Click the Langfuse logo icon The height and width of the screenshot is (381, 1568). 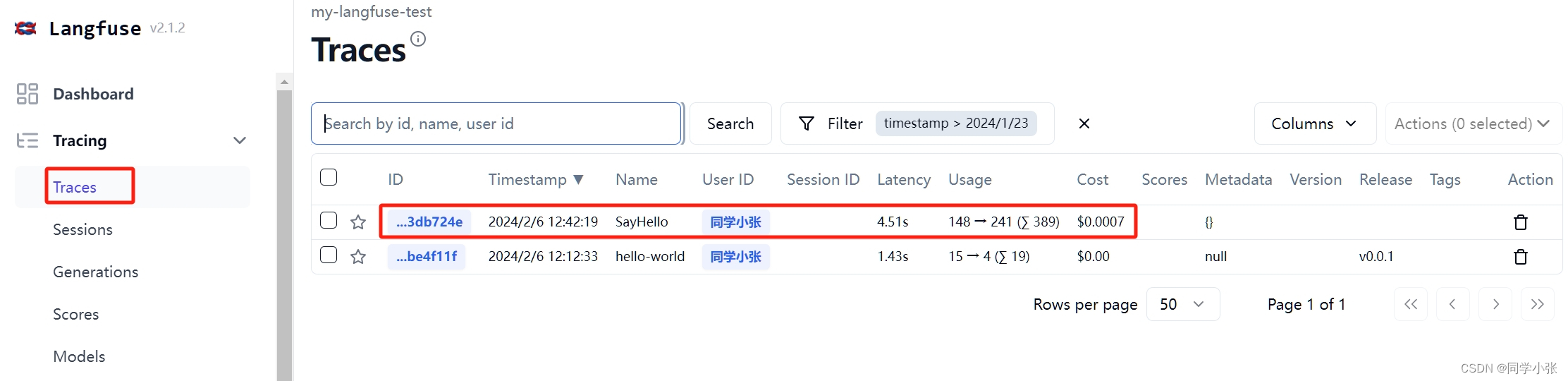[25, 28]
